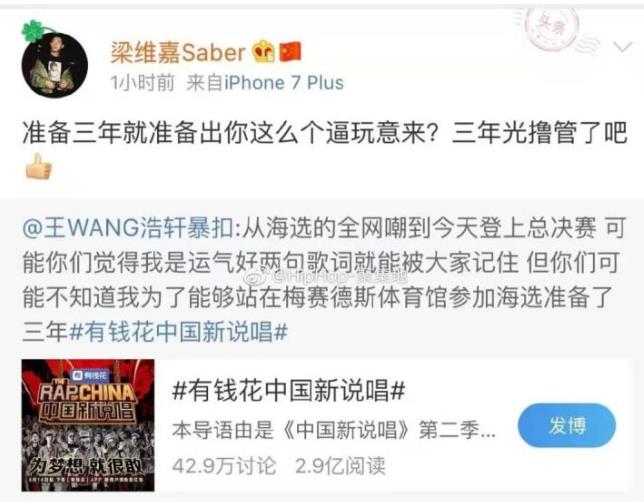
Task: Tap the gold crown membership badge
Action: [263, 52]
